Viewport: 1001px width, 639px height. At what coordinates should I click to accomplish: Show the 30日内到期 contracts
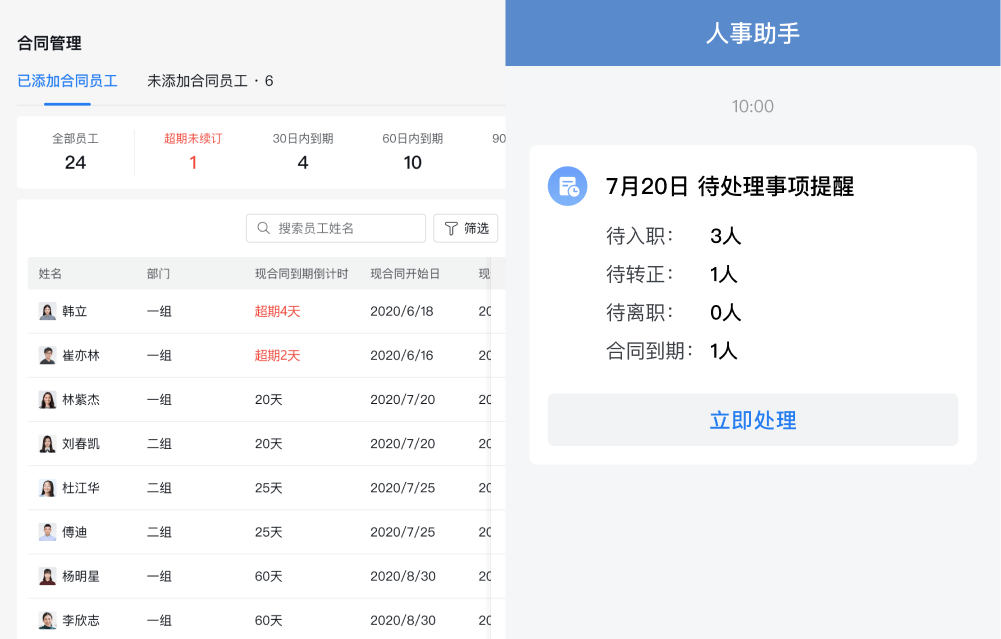[x=303, y=153]
